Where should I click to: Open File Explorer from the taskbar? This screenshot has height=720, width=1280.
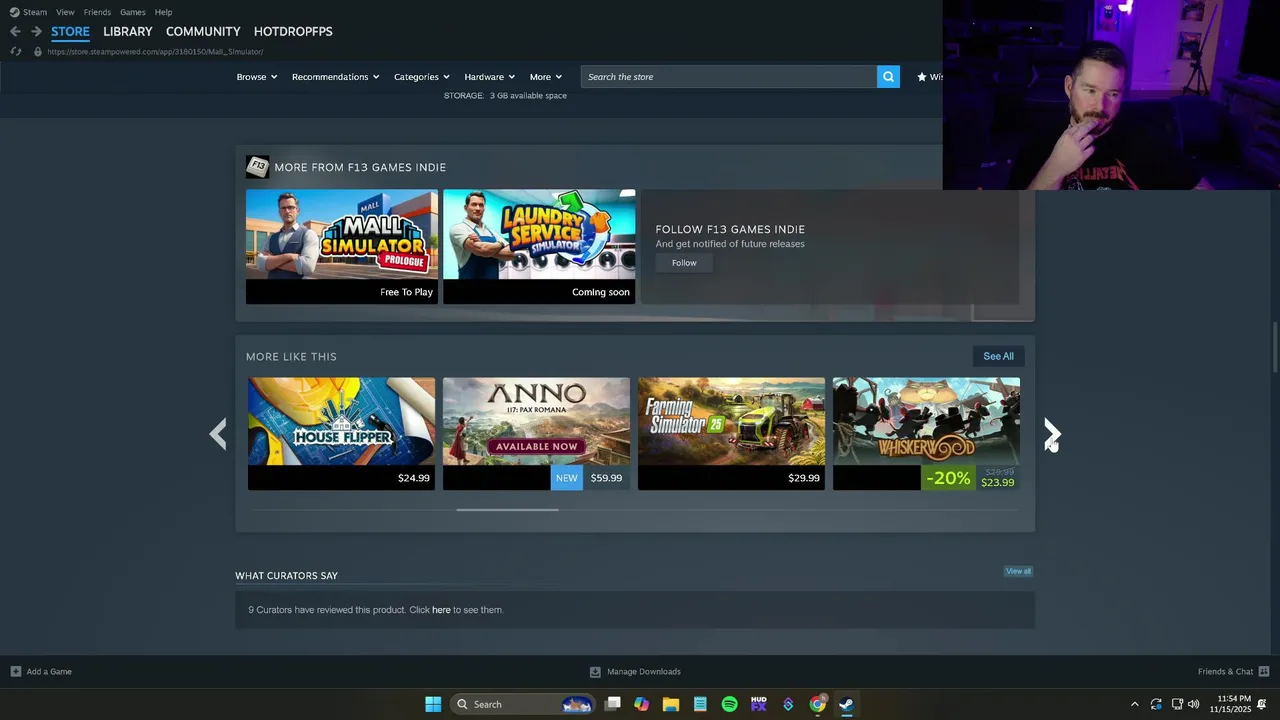(671, 704)
